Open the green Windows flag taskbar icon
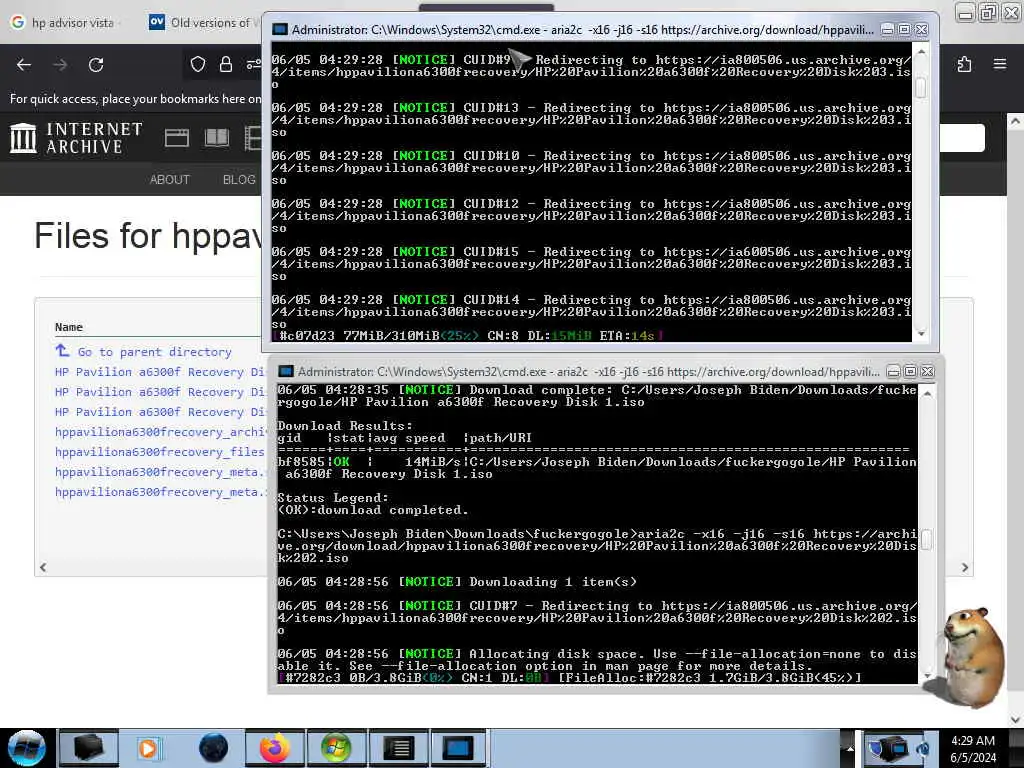This screenshot has width=1024, height=768. 336,748
